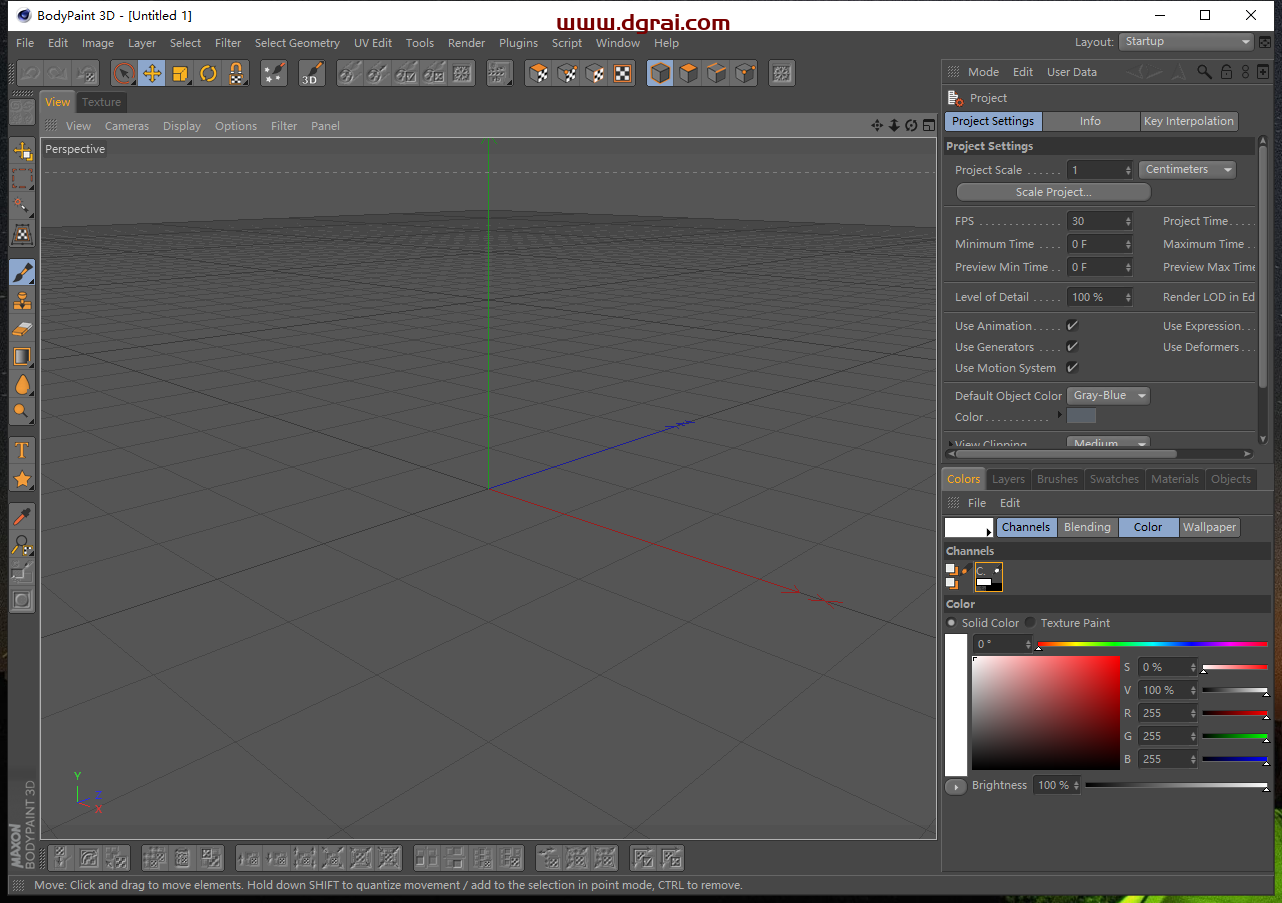Screen dimensions: 1282x903
Task: Switch to the Layers tab
Action: click(x=1008, y=479)
